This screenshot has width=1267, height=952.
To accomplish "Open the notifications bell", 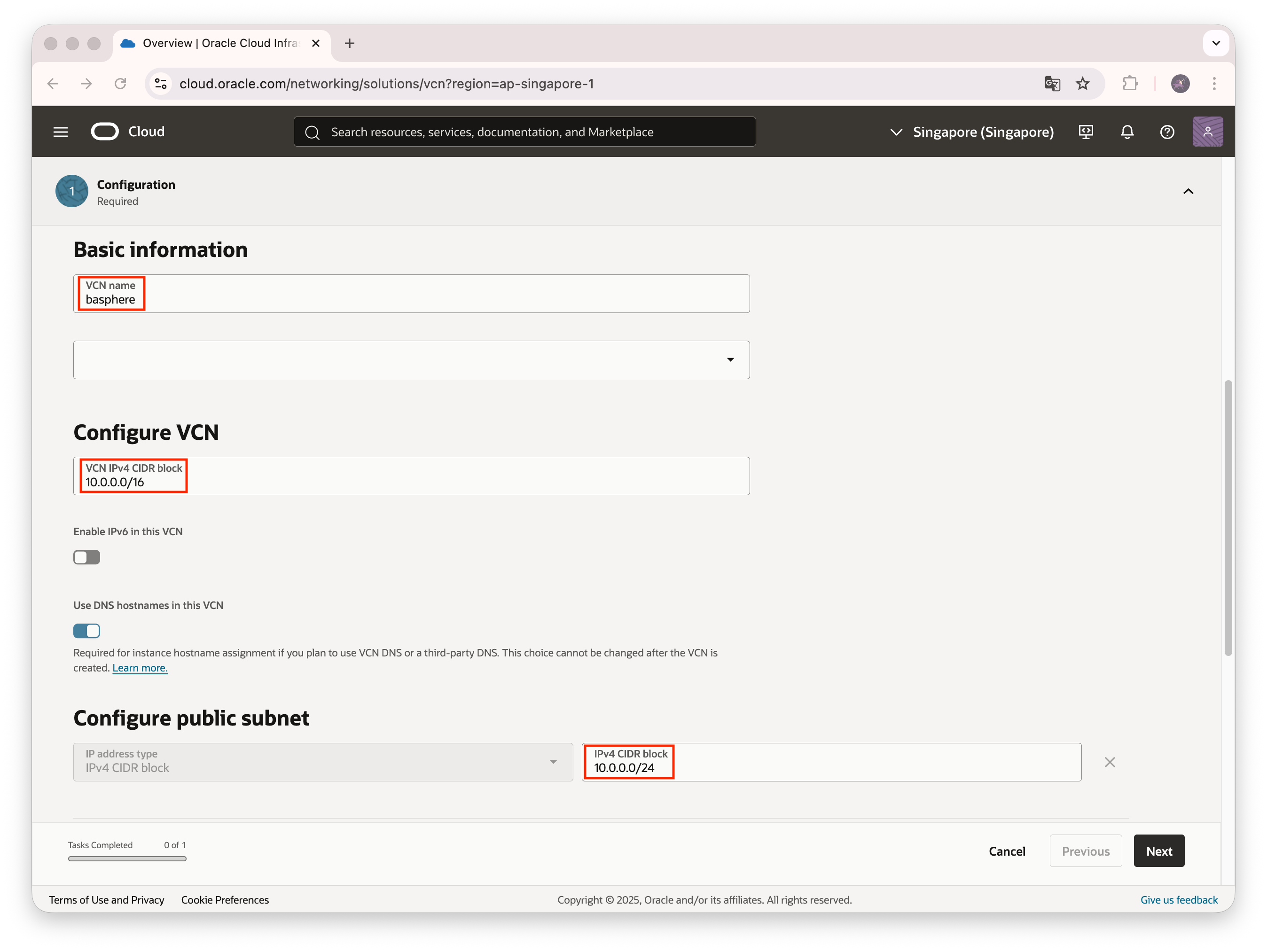I will click(1126, 132).
